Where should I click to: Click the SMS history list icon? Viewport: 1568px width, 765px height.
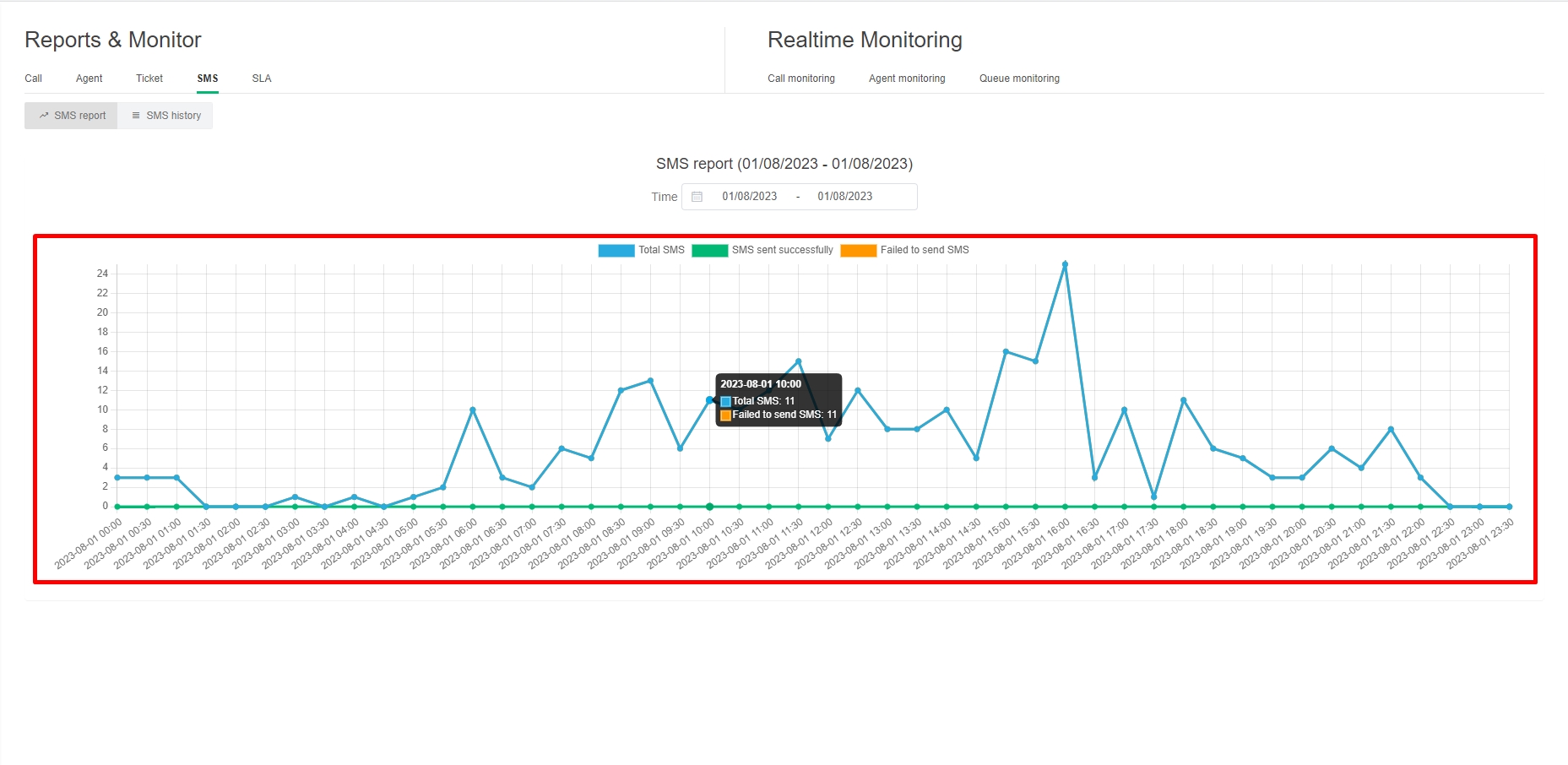point(136,116)
